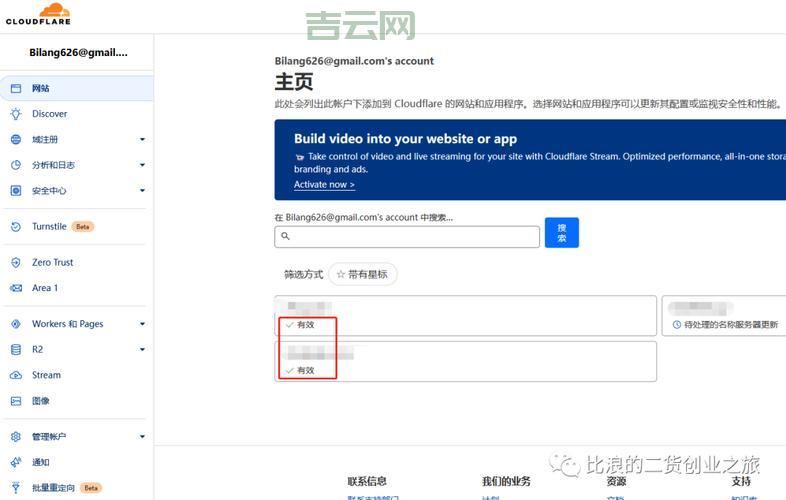Click the Area 1 mail icon

16,288
